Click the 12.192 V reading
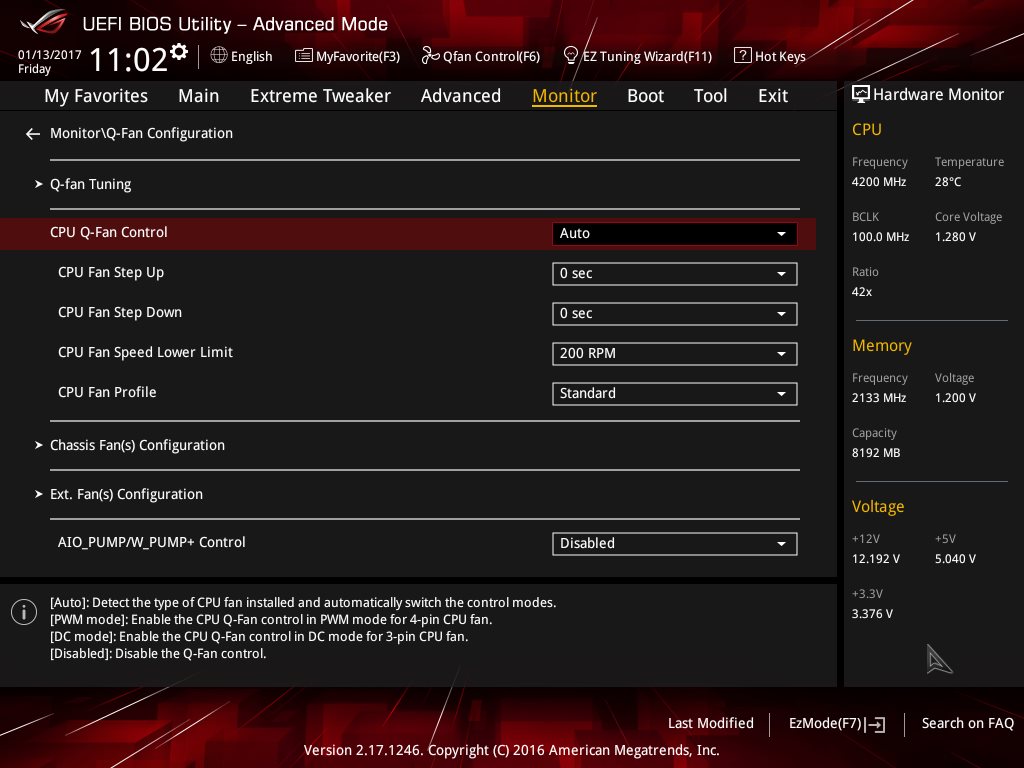The image size is (1024, 768). pyautogui.click(x=876, y=559)
